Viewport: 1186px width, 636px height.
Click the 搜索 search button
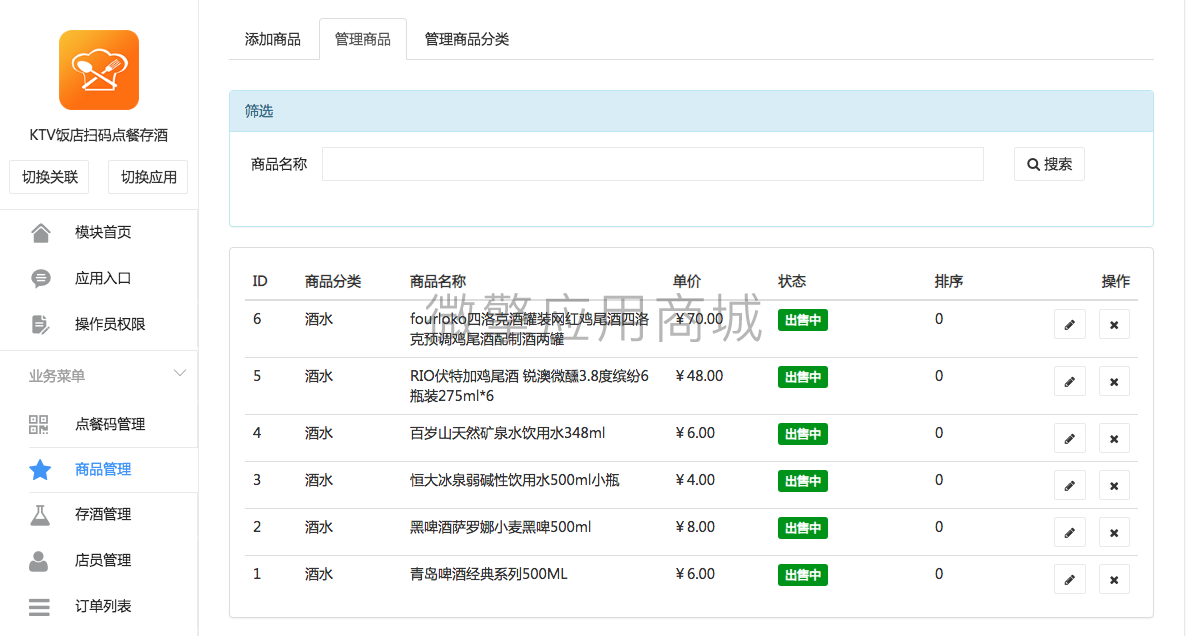(x=1049, y=164)
